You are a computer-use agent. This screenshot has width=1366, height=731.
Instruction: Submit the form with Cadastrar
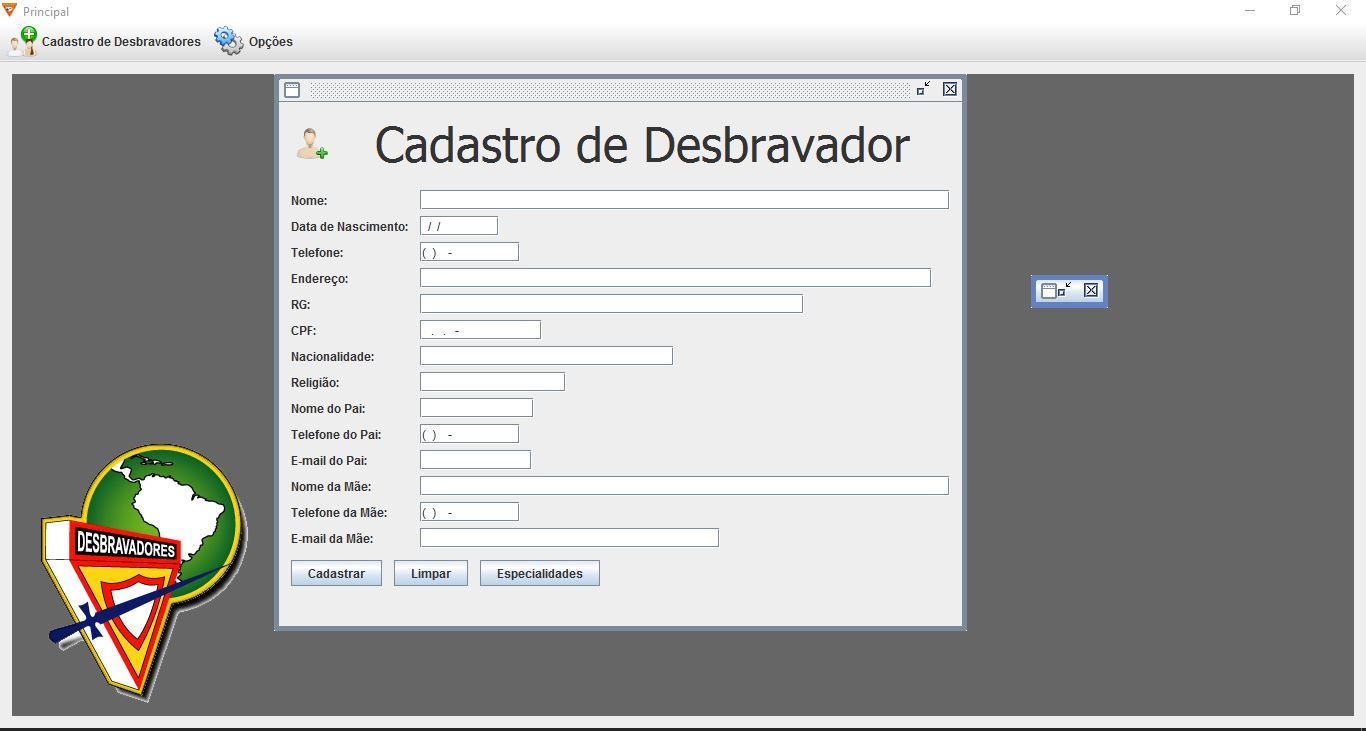[x=336, y=573]
